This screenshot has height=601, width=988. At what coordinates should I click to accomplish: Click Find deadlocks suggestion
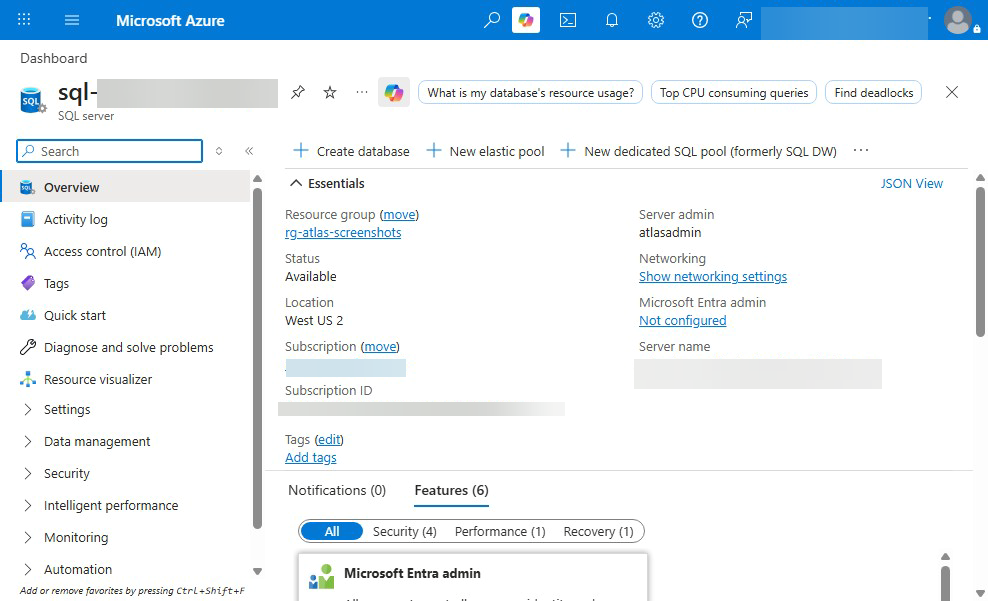(873, 93)
